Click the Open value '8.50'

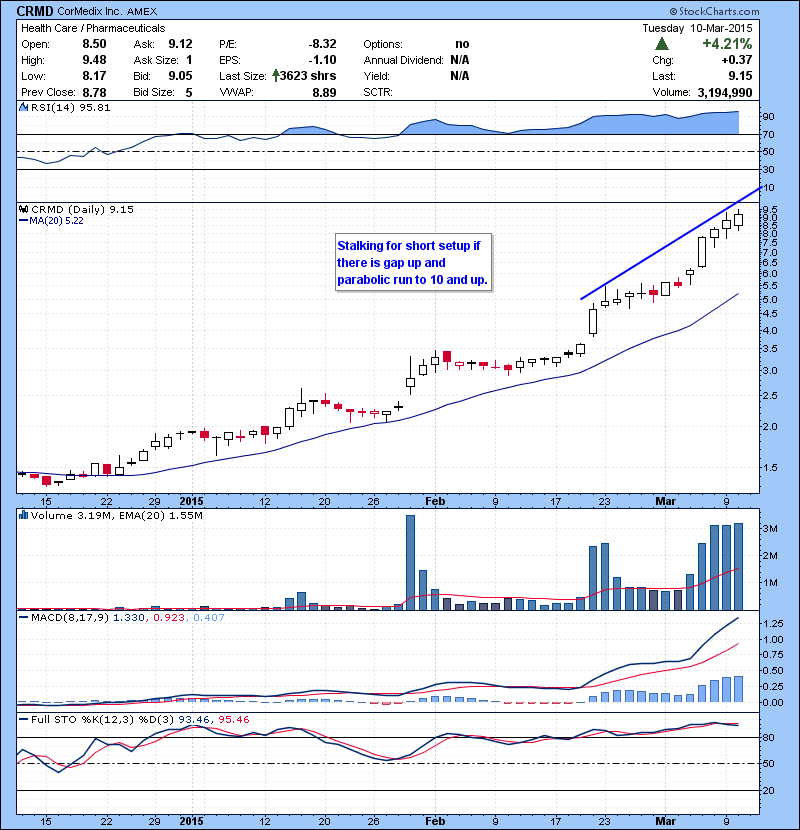click(94, 44)
